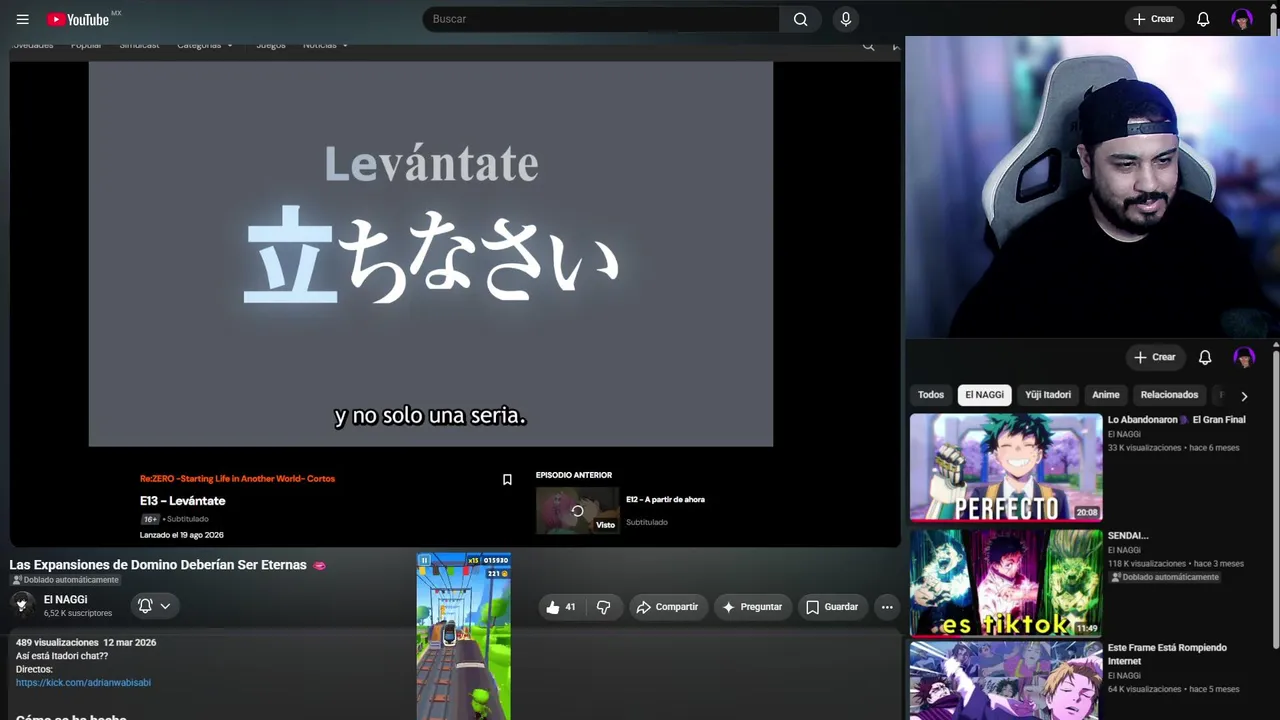
Task: Select the Yūji Itadori filter chip
Action: (x=1048, y=395)
